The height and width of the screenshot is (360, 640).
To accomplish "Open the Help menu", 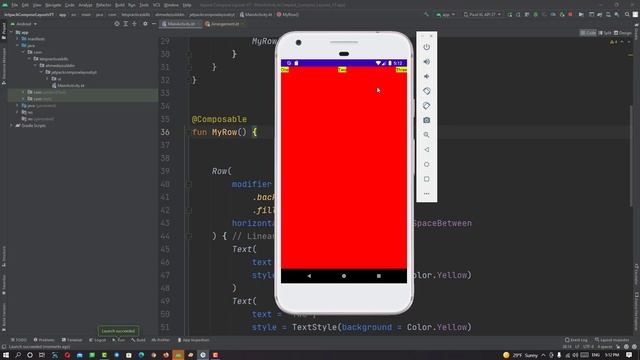I will [x=187, y=5].
